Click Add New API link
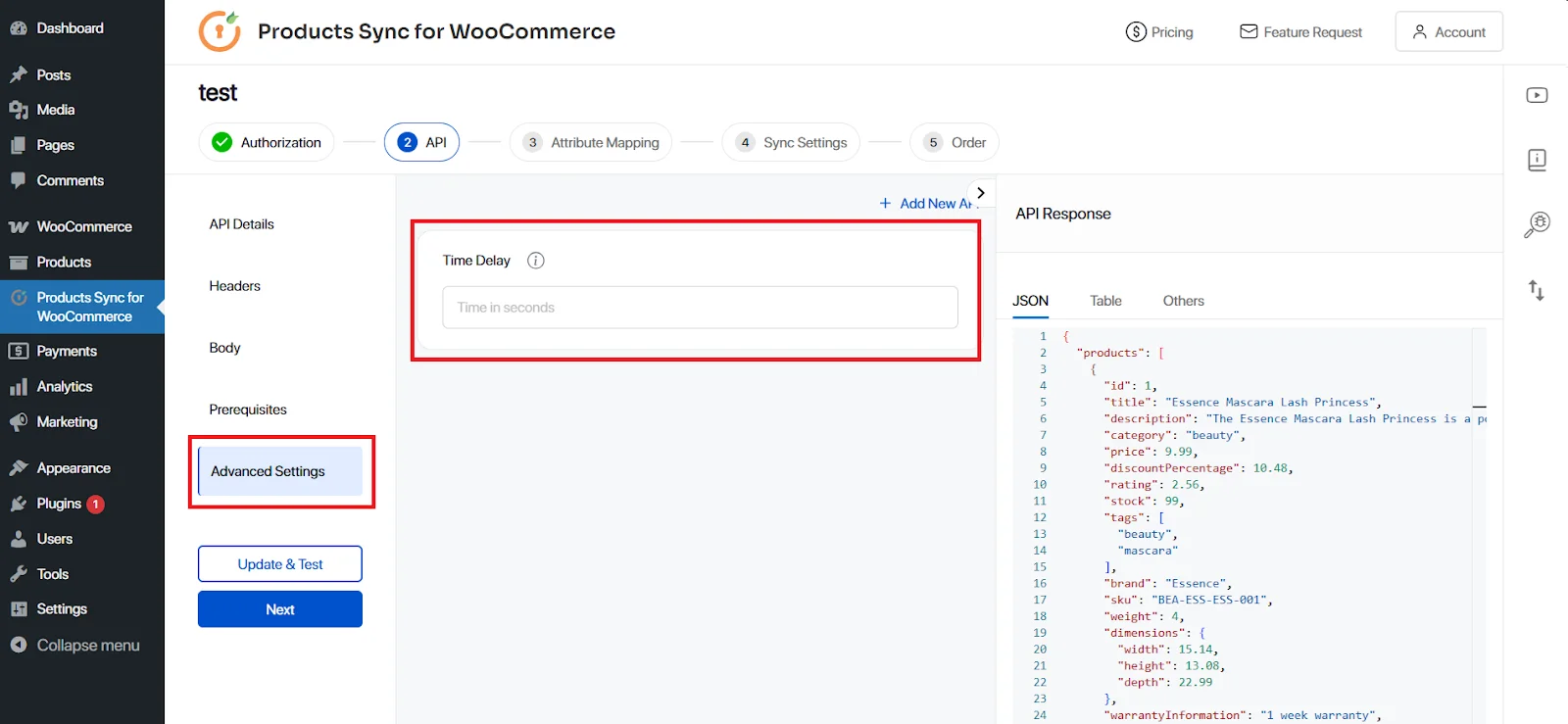Image resolution: width=1568 pixels, height=724 pixels. point(926,204)
